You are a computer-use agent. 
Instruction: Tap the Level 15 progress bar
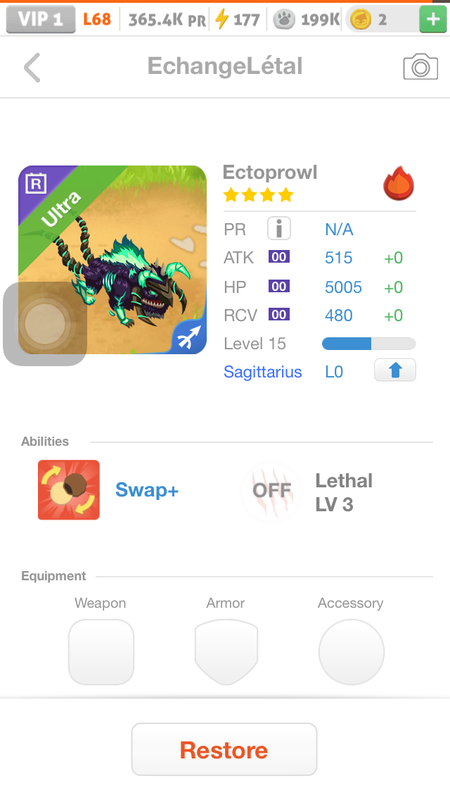368,343
